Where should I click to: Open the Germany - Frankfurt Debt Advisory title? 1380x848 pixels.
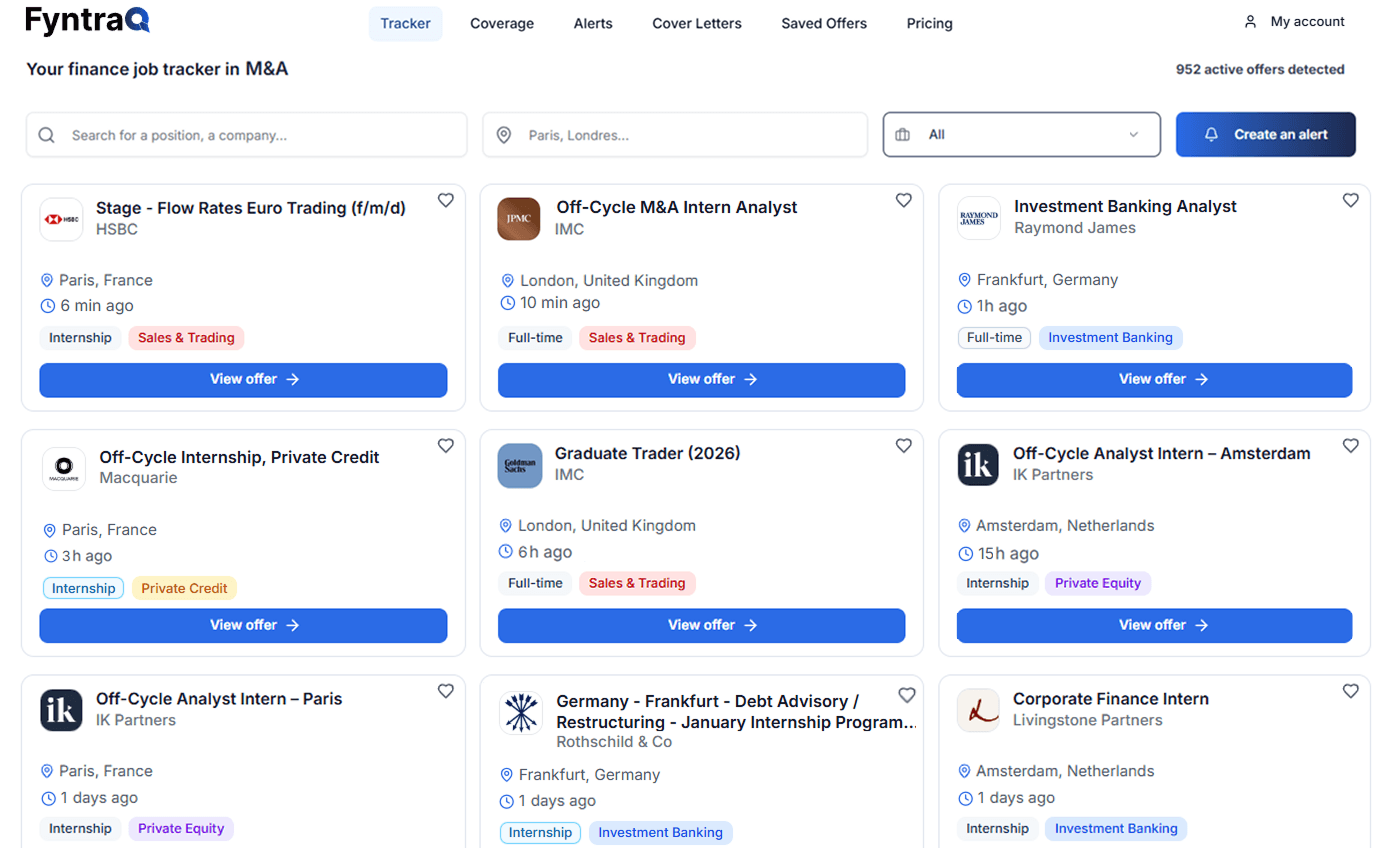click(737, 712)
